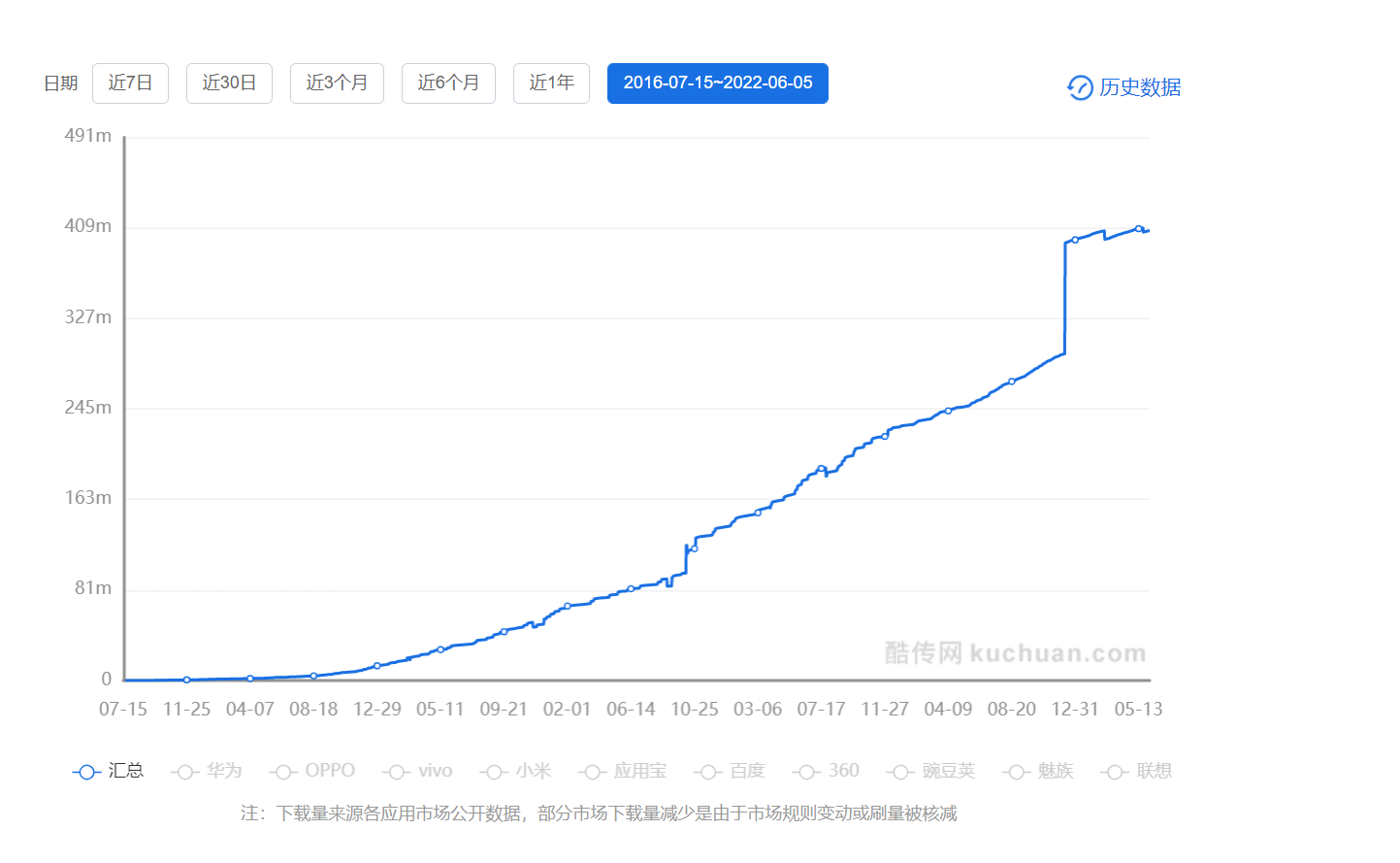Click the 汇总 legend circle marker
Image resolution: width=1400 pixels, height=863 pixels.
[85, 771]
